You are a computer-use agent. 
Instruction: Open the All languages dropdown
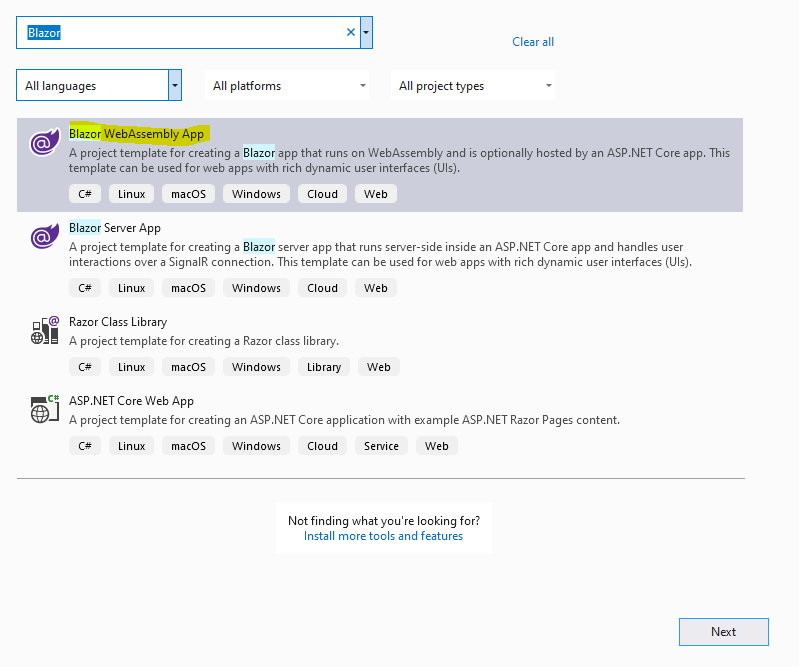point(99,85)
